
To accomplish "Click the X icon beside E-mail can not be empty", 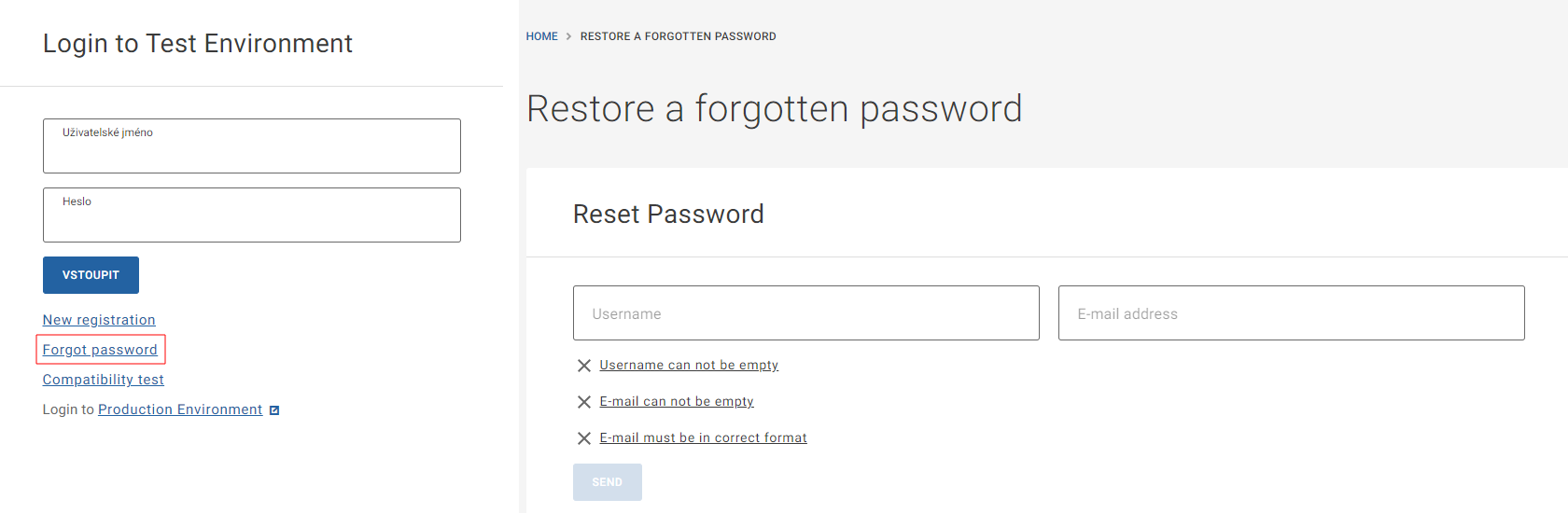I will 584,402.
